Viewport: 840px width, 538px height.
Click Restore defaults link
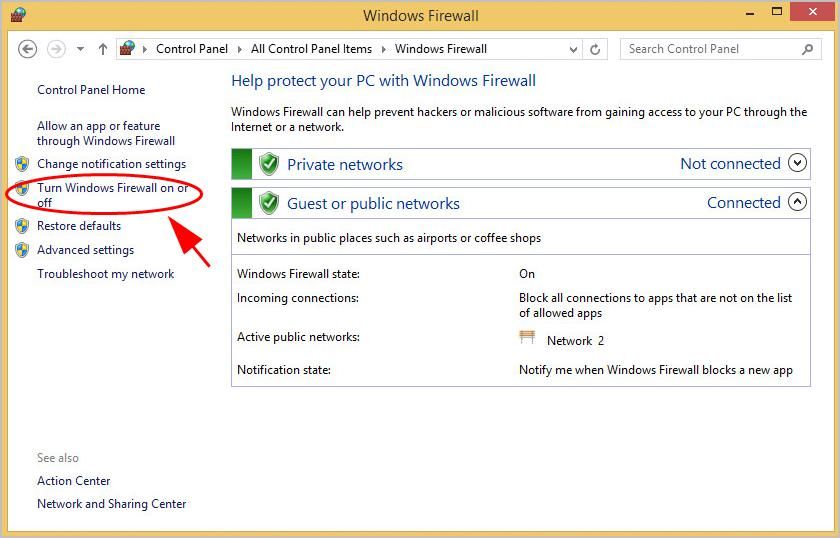[x=79, y=226]
